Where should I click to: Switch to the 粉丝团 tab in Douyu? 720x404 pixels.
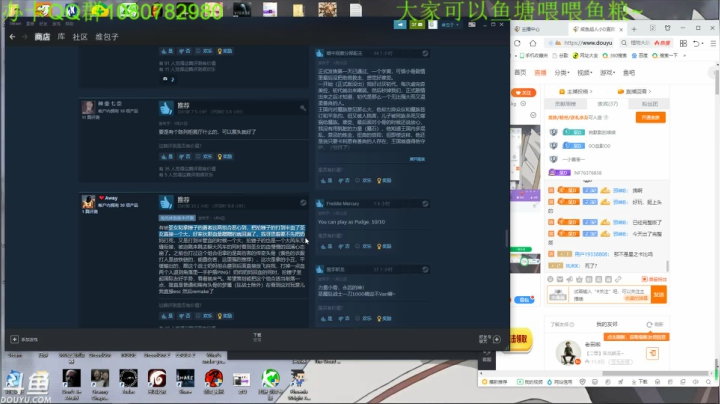[650, 104]
